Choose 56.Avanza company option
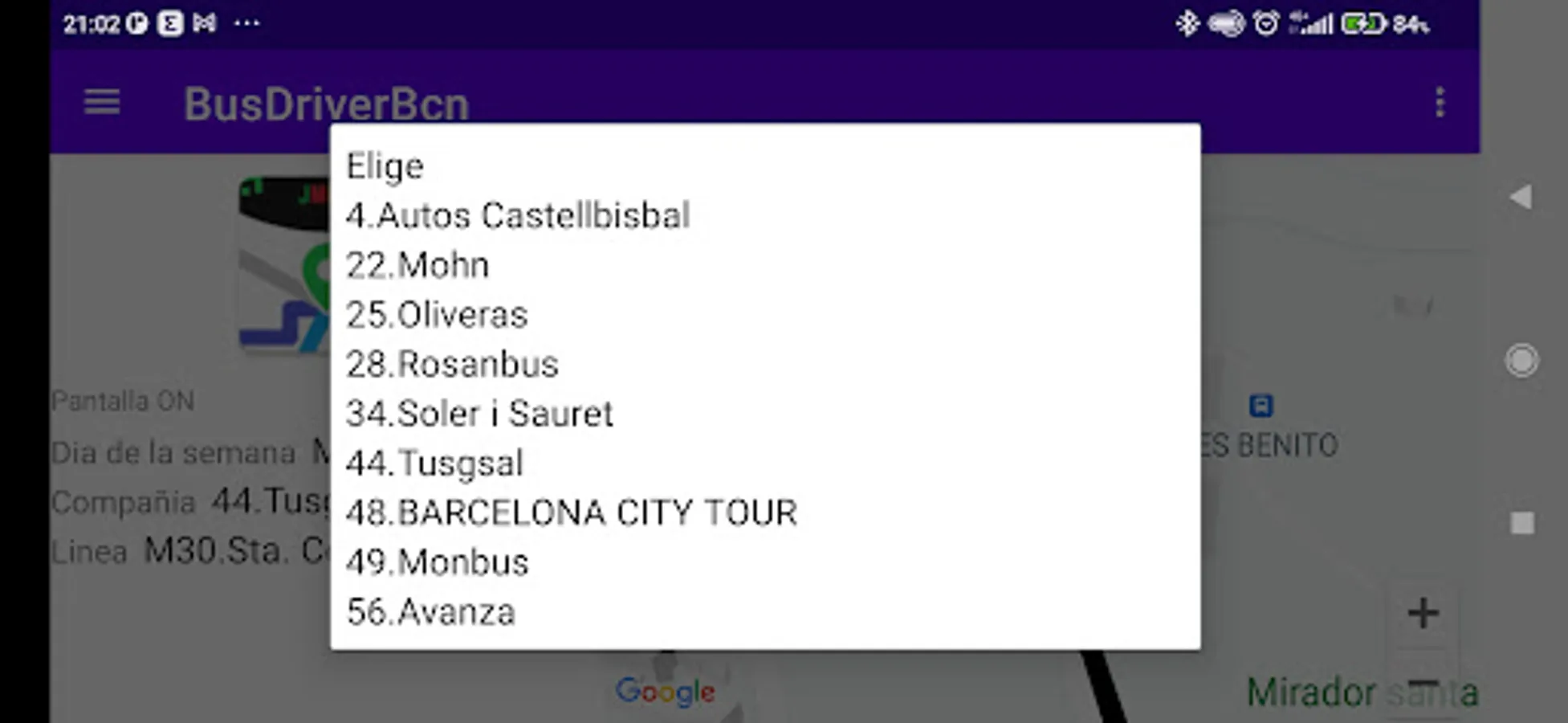1568x723 pixels. click(x=430, y=612)
